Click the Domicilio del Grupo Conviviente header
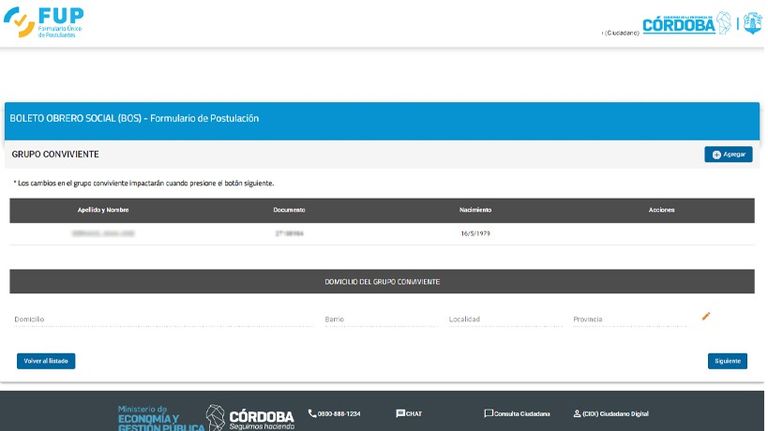 (x=382, y=282)
